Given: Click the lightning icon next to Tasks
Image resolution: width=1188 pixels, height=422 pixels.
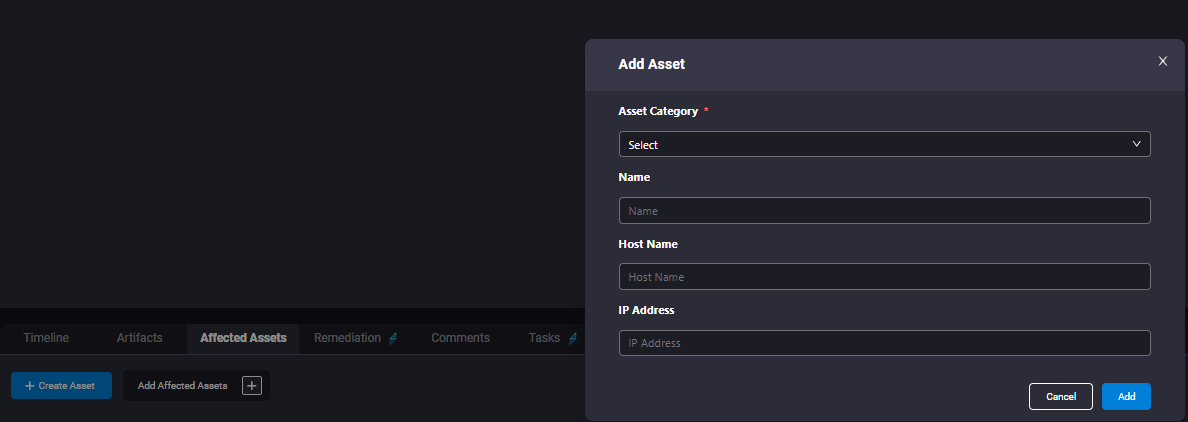Looking at the screenshot, I should (572, 338).
